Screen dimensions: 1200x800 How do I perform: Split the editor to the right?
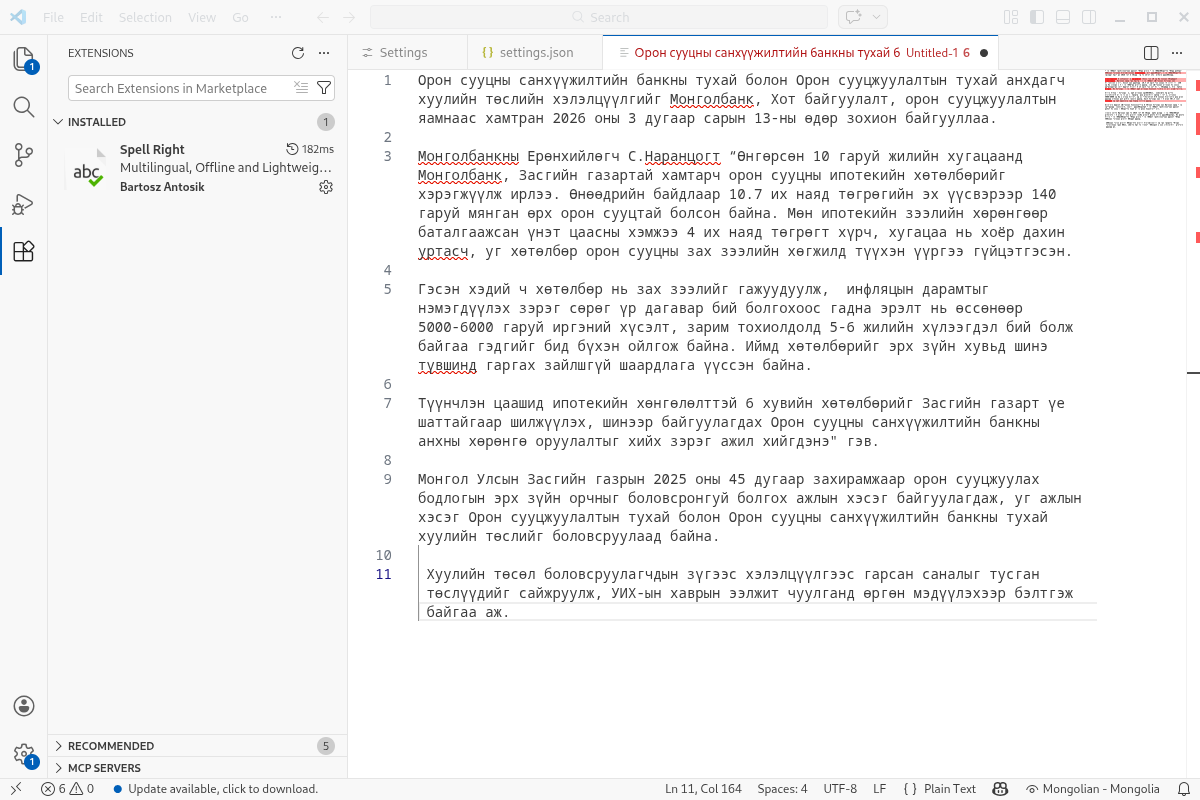(1150, 52)
